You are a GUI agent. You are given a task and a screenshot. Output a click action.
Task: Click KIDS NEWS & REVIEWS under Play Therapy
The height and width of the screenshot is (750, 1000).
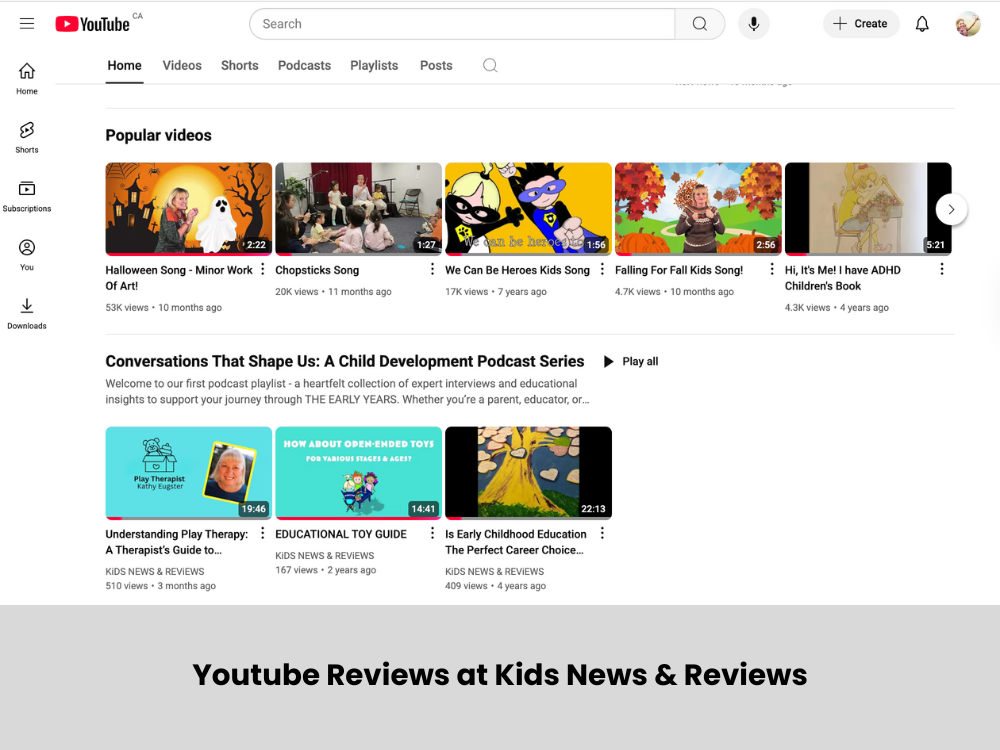[x=154, y=571]
